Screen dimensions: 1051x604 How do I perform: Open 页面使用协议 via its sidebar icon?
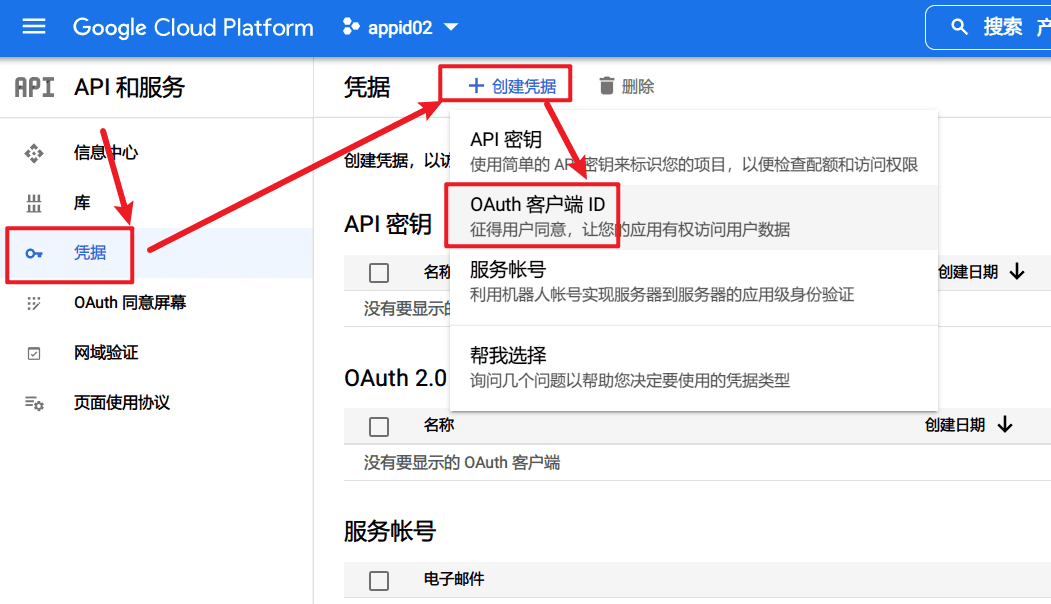[x=34, y=403]
